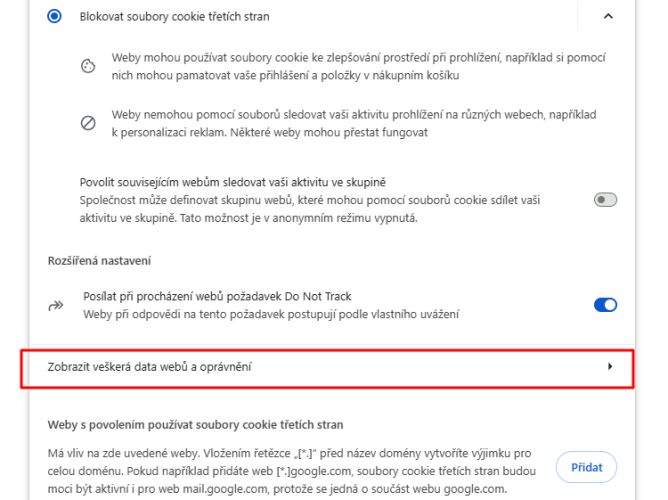668x500 pixels.
Task: Click the 'Weby s povolením používat soubory cookie' heading
Action: click(x=196, y=425)
